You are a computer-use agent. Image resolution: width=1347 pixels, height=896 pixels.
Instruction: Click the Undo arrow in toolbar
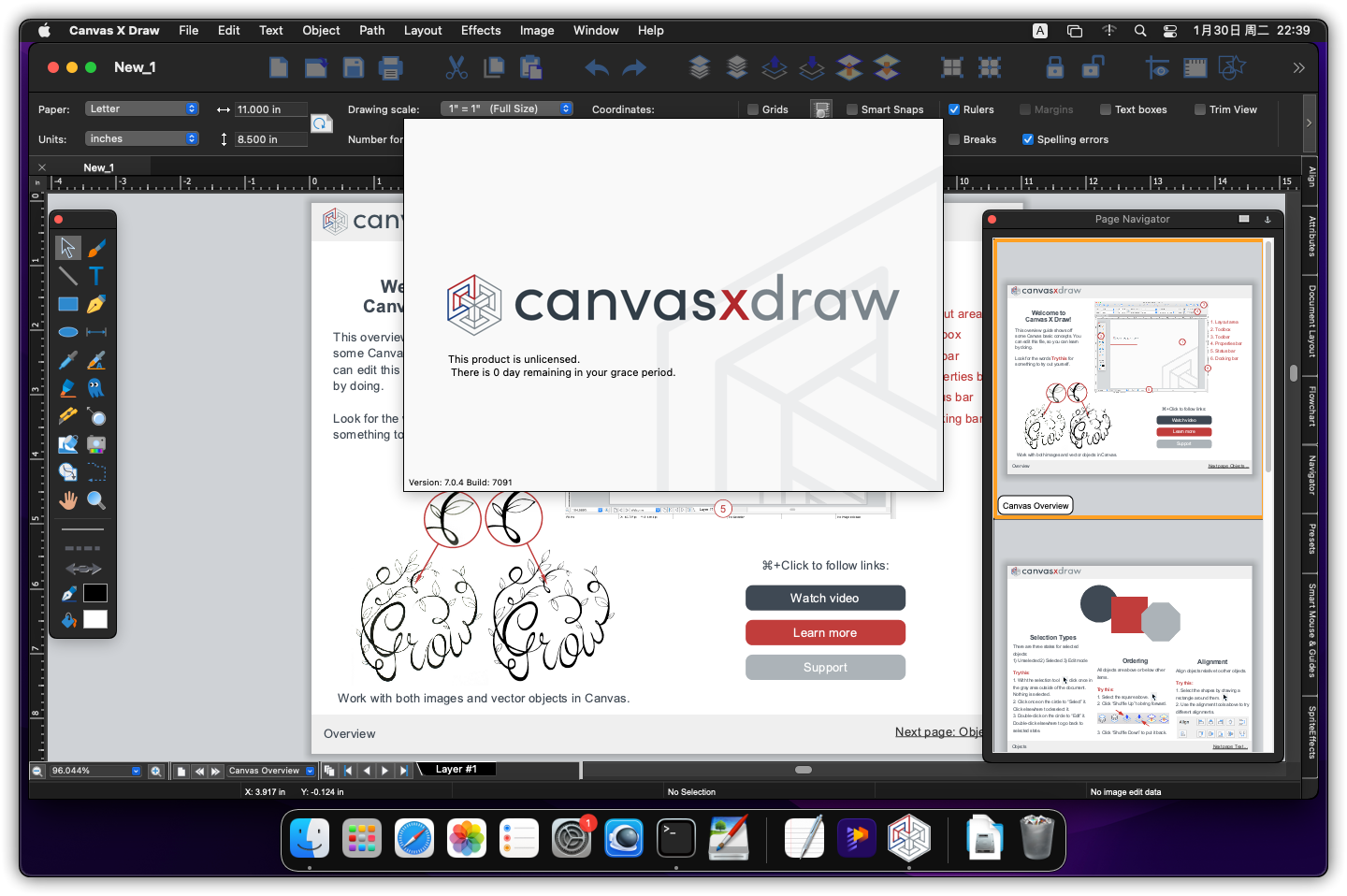[596, 67]
